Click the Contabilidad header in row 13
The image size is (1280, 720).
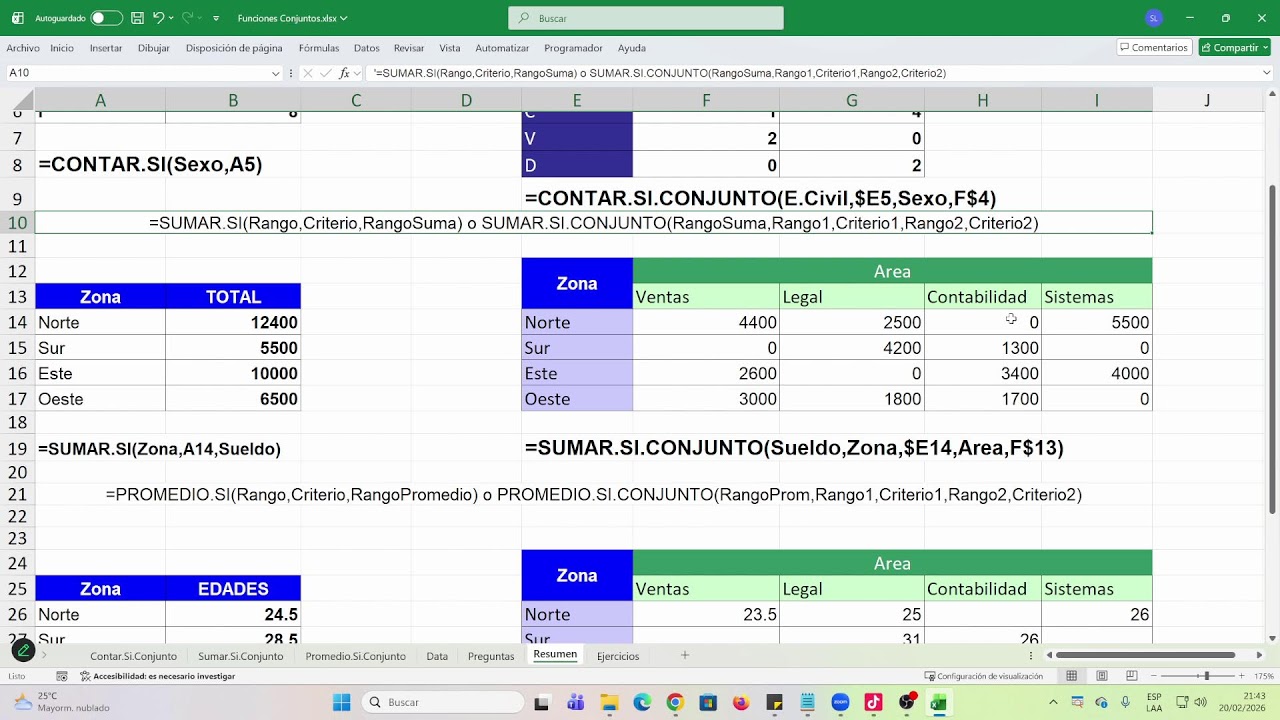click(x=982, y=297)
